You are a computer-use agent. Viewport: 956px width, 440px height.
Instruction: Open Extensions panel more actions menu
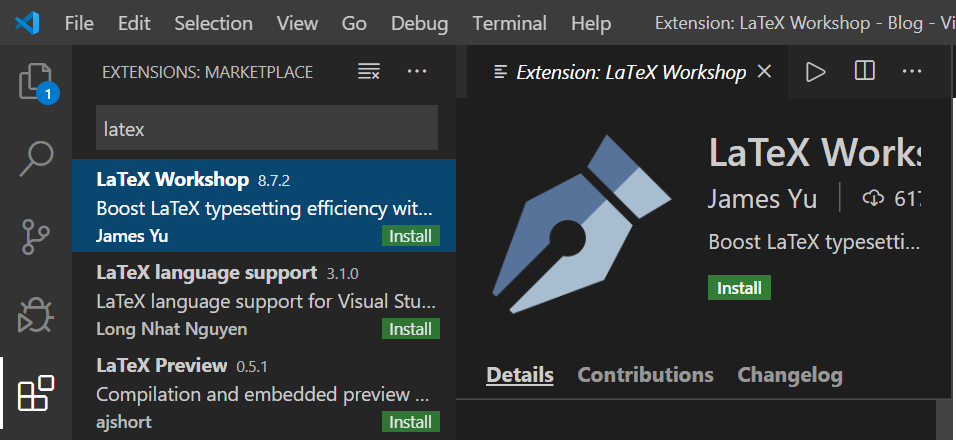pyautogui.click(x=417, y=71)
